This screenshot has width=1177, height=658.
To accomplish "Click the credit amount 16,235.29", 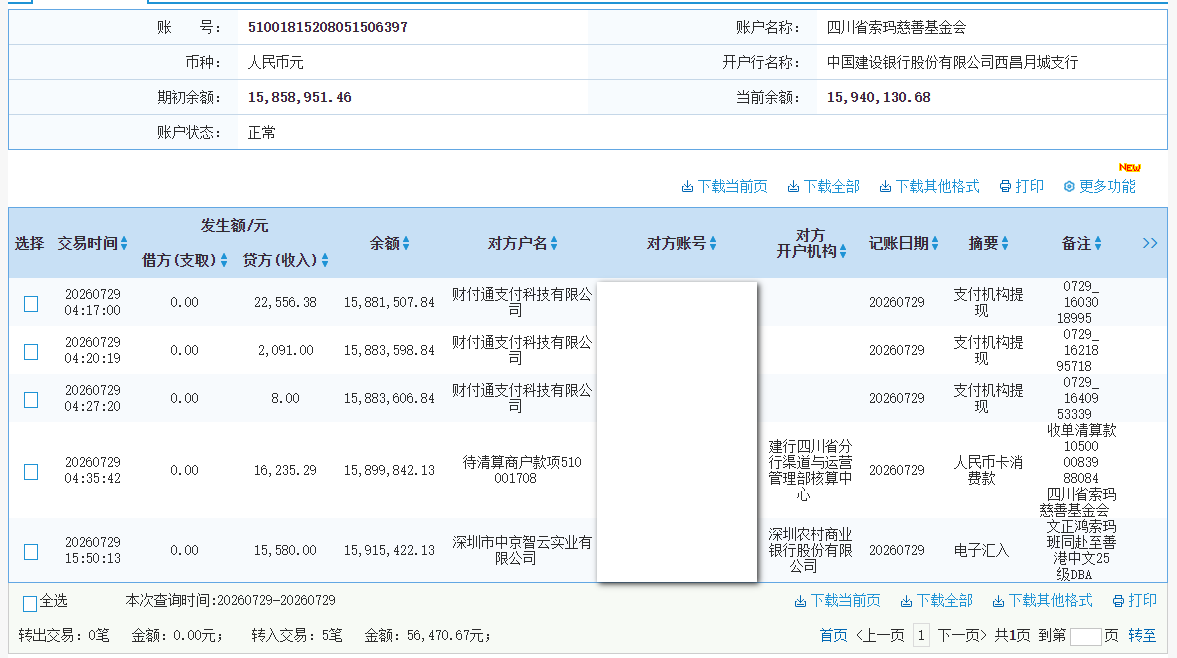I will [285, 470].
